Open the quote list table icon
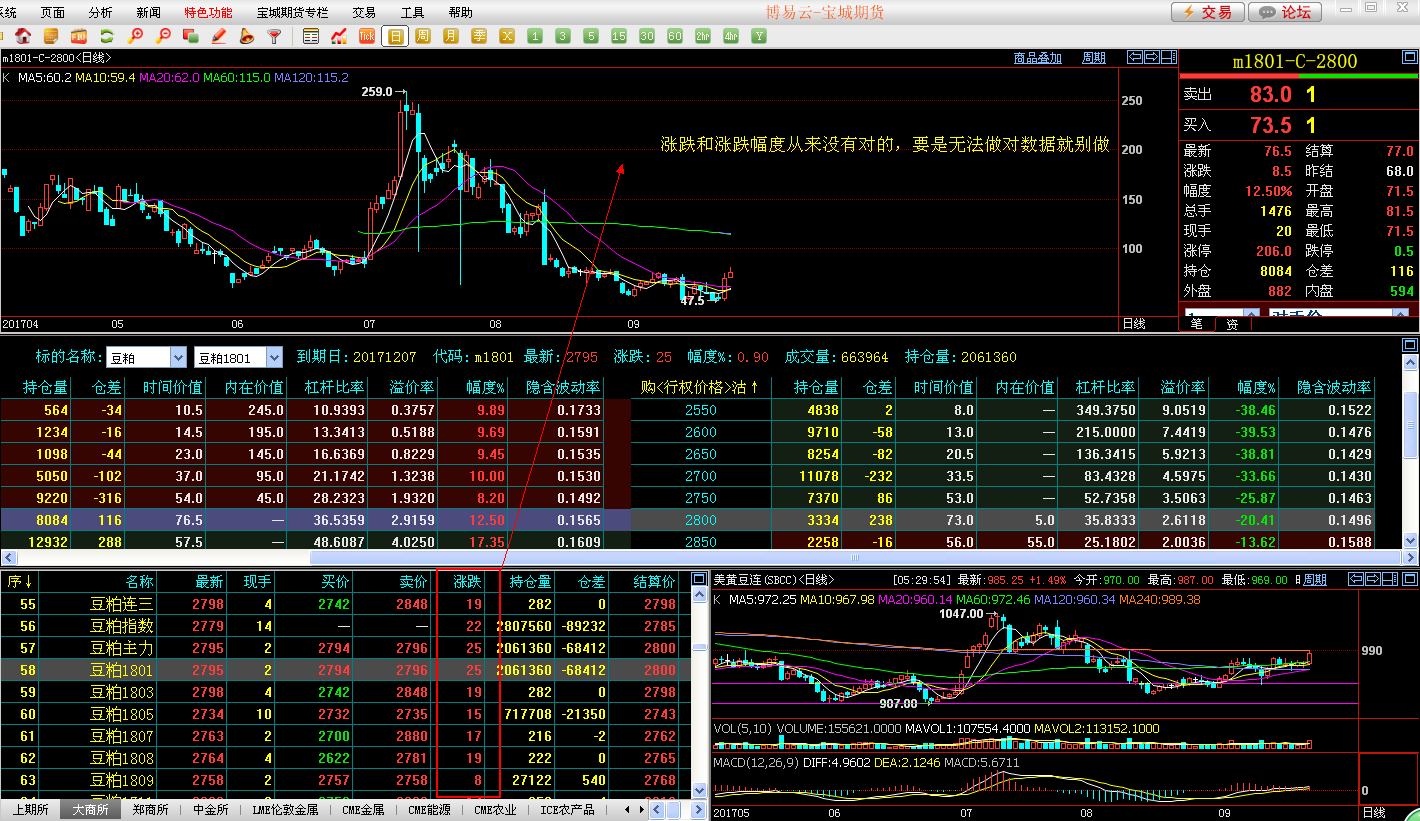1420x821 pixels. coord(311,37)
